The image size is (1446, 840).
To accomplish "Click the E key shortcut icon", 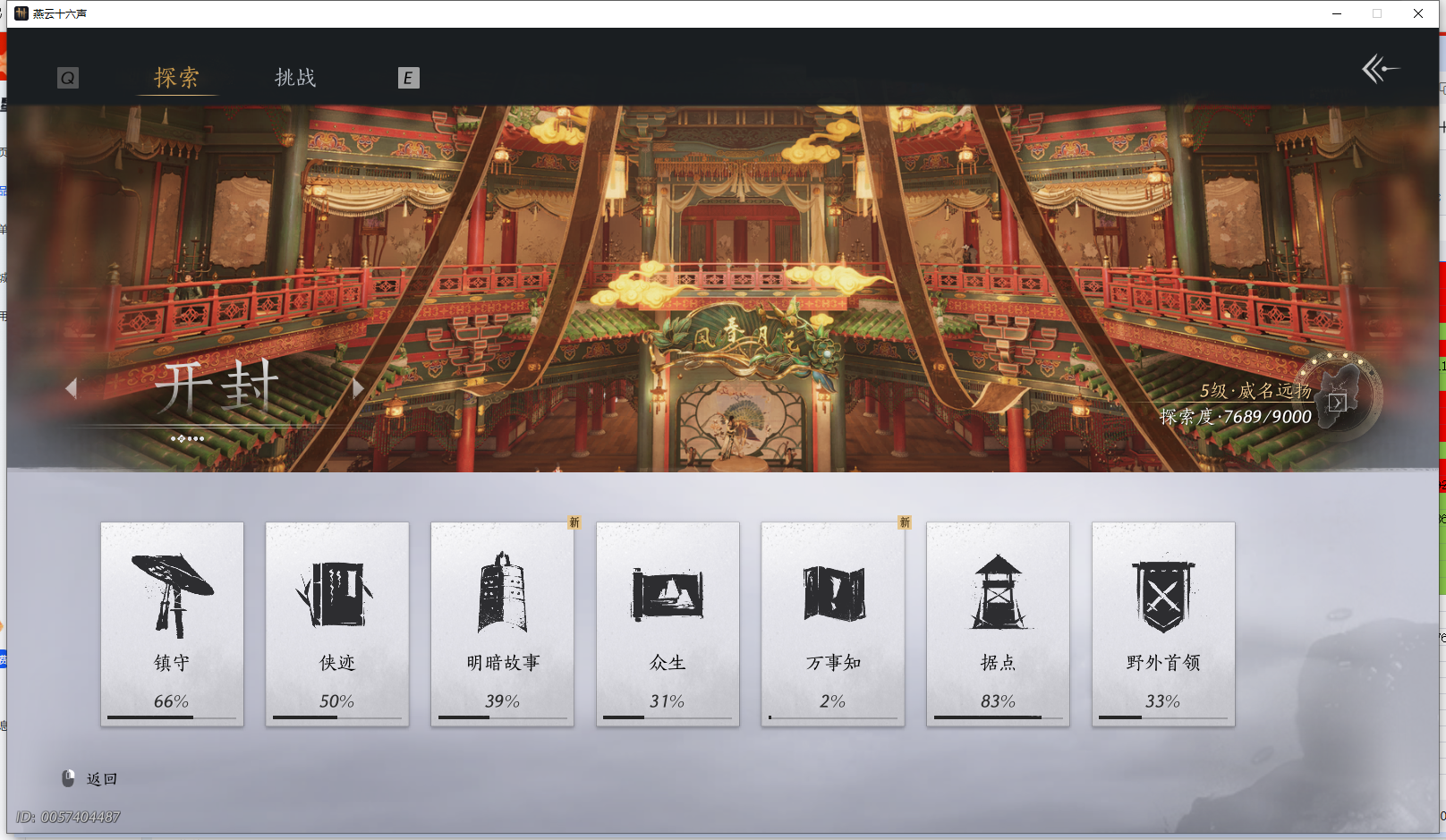I will (408, 78).
